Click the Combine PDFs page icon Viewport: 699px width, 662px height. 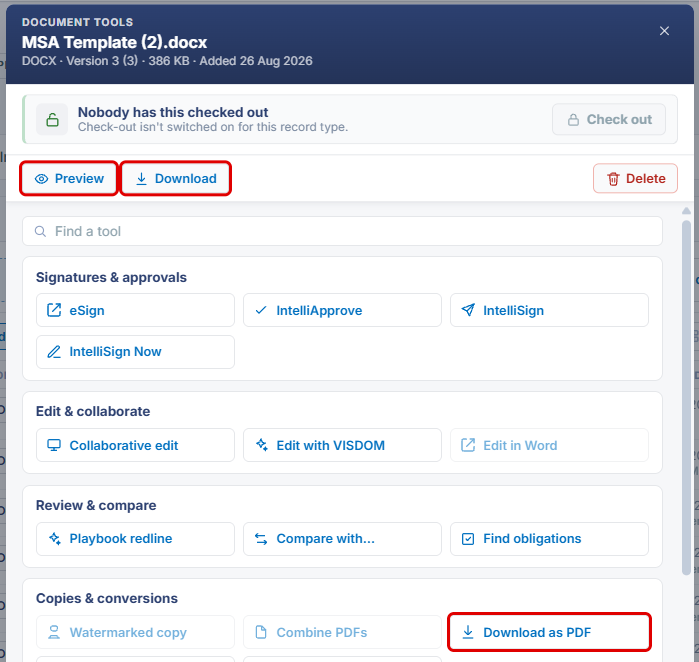pyautogui.click(x=261, y=632)
